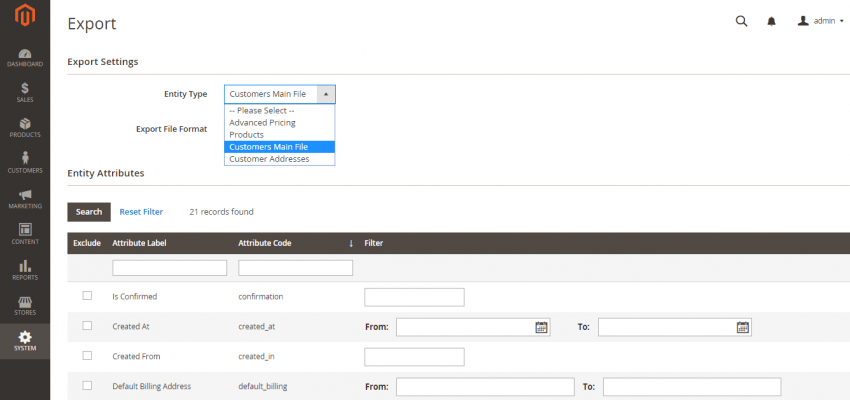Click the confirmation attribute code text

coord(261,296)
